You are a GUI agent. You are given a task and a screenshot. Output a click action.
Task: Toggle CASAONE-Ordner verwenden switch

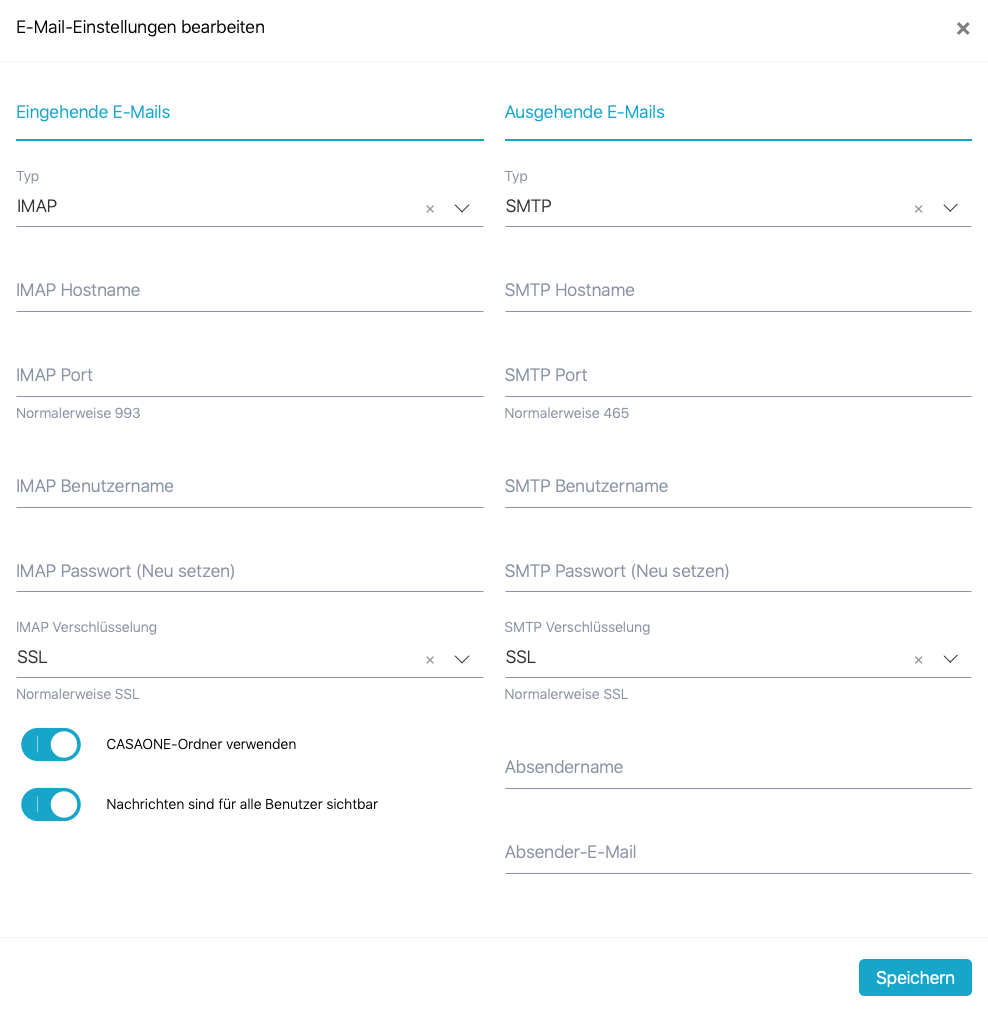tap(51, 745)
